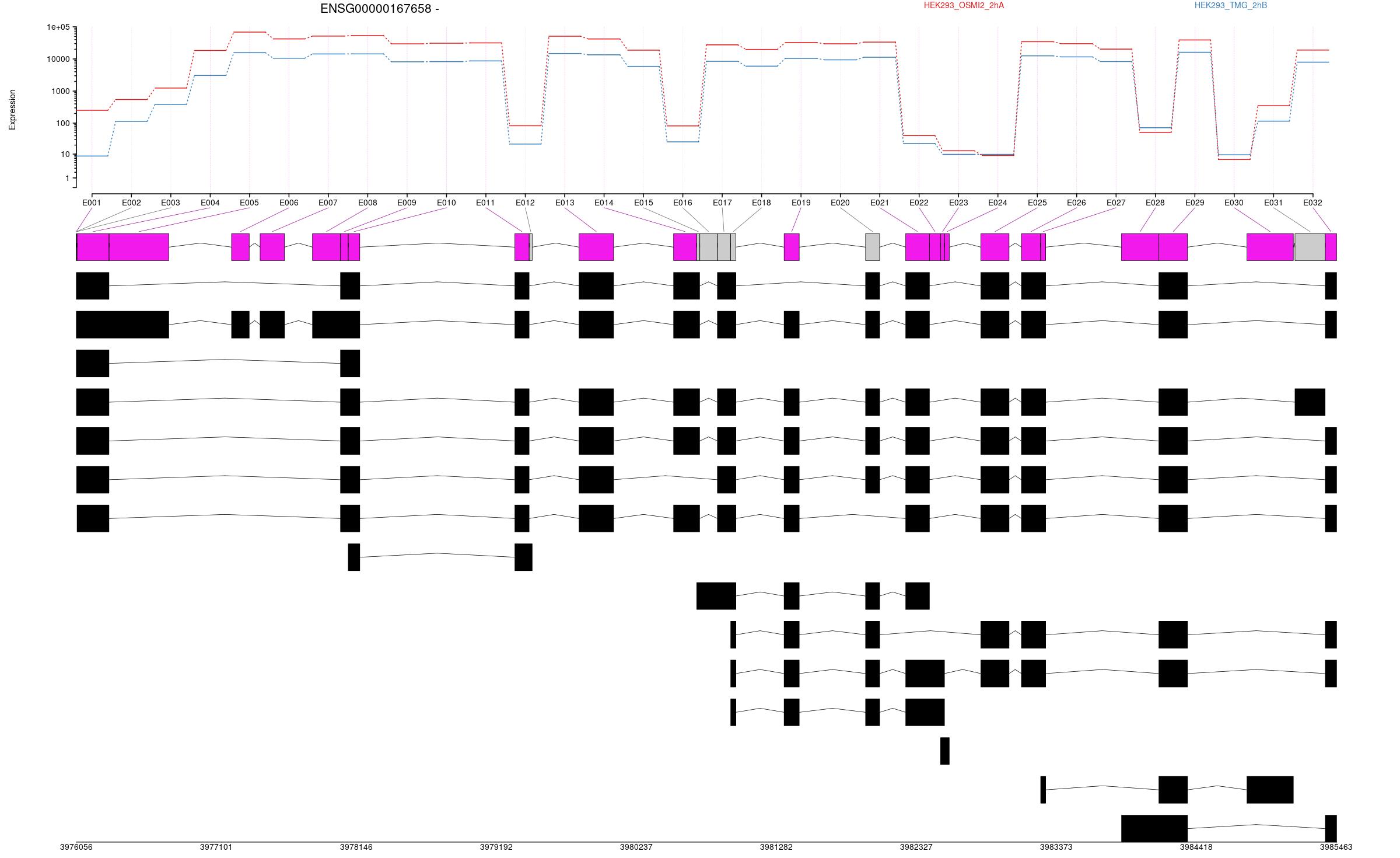1400x858 pixels.
Task: Click genomic coordinate 3980237
Action: [x=636, y=847]
